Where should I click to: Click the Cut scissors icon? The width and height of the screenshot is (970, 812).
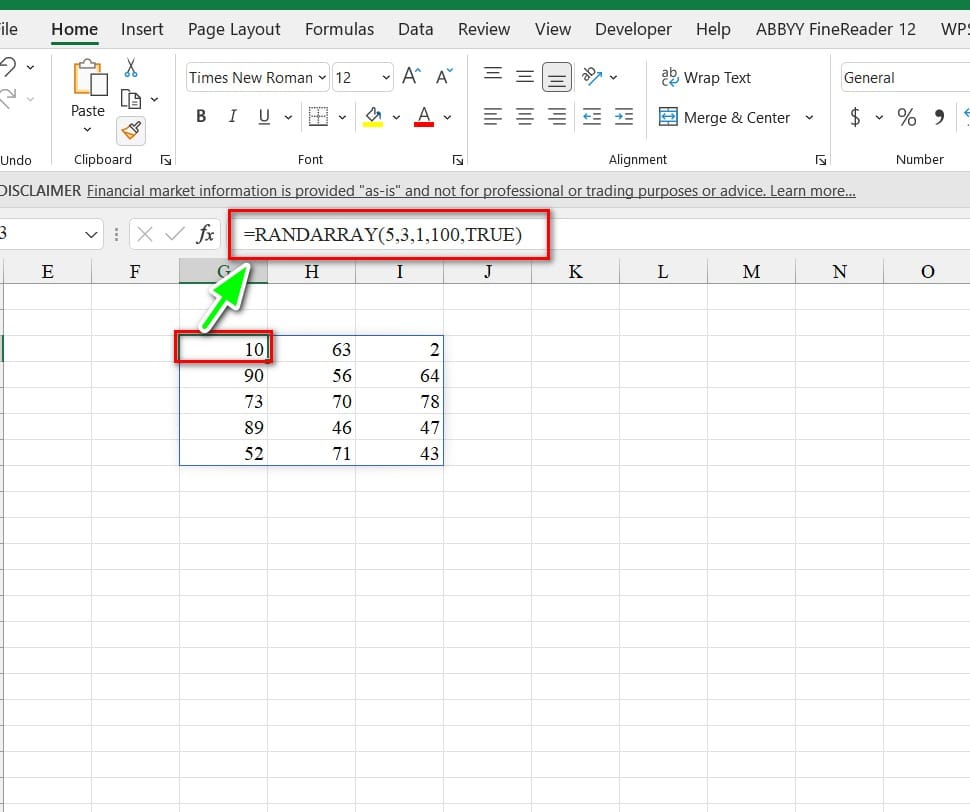131,68
